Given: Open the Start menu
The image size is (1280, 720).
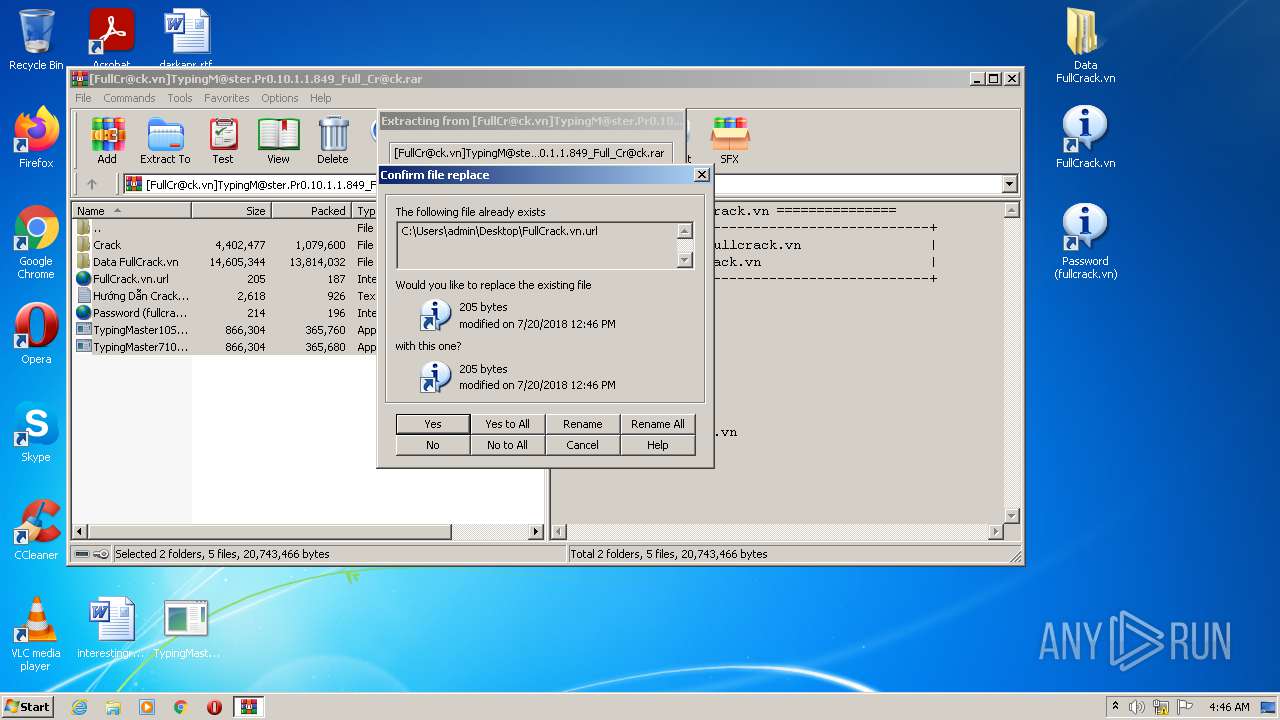Looking at the screenshot, I should pos(27,707).
